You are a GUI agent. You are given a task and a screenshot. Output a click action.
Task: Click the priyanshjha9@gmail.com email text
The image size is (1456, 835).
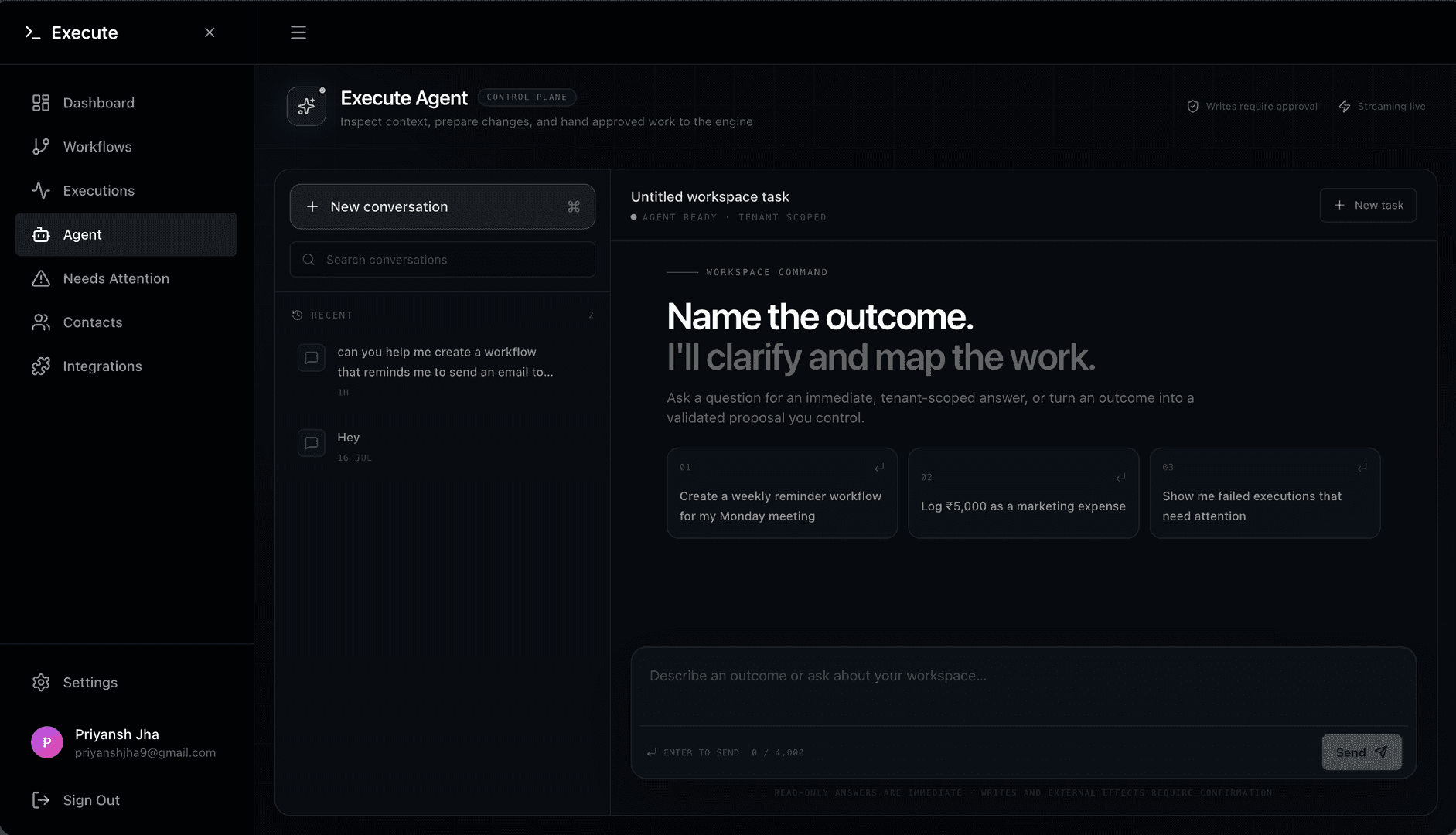145,753
